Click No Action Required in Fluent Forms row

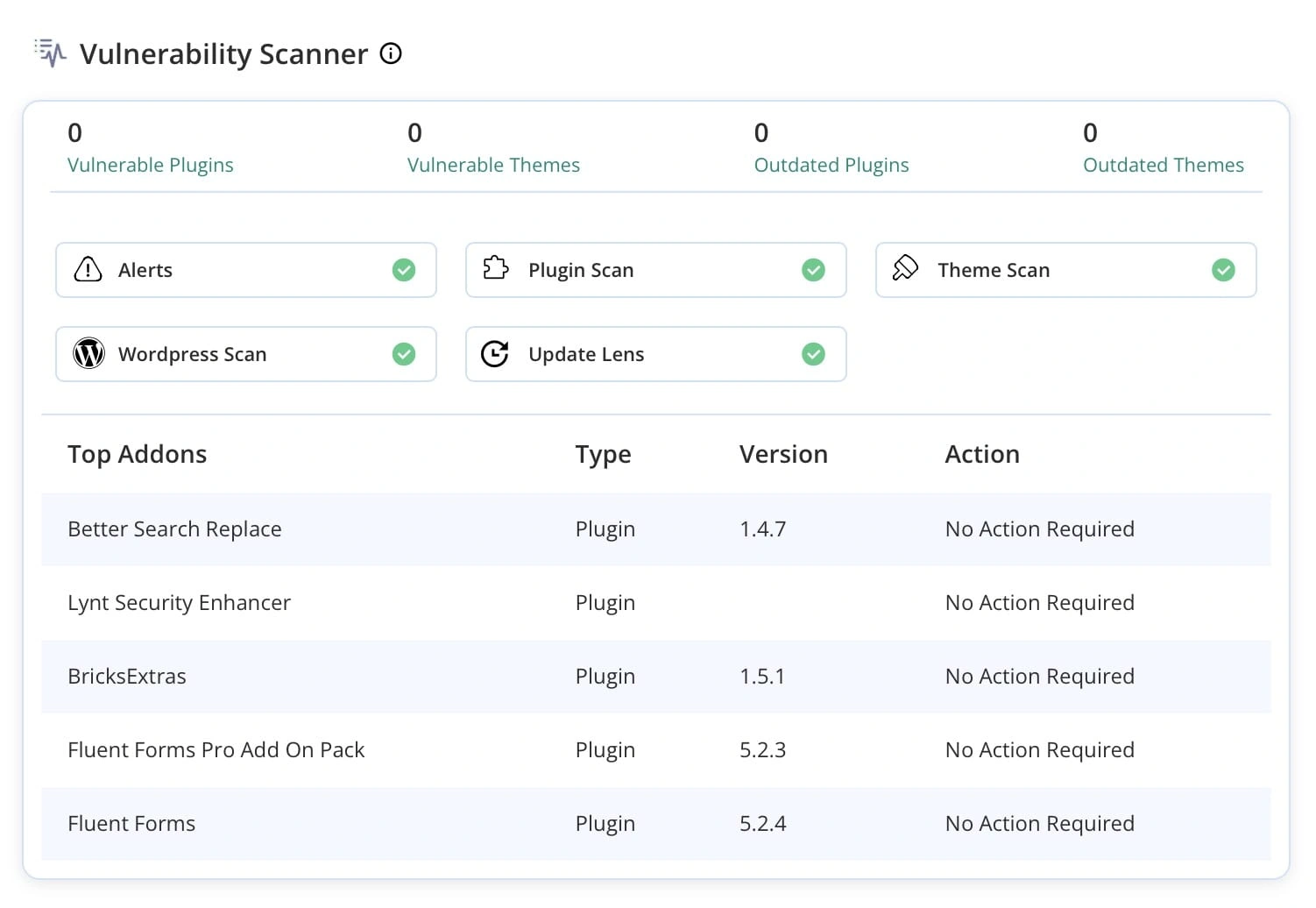click(x=1040, y=824)
